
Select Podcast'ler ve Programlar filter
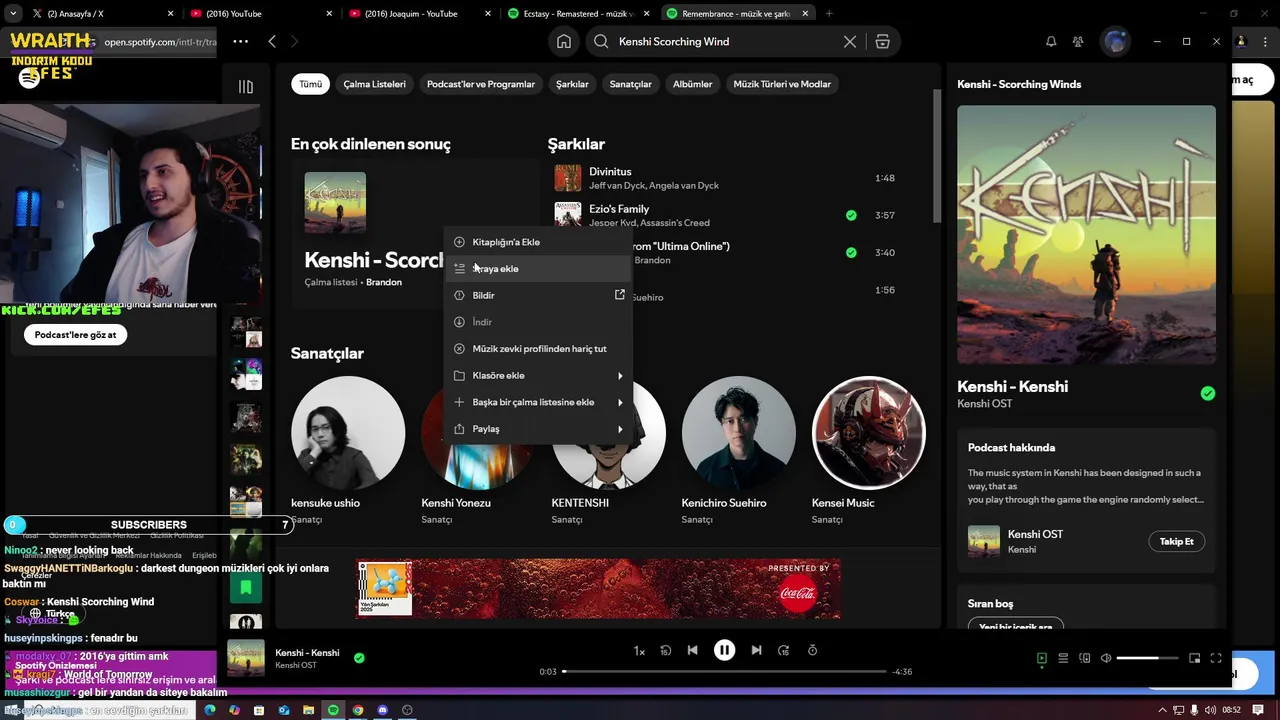[481, 84]
